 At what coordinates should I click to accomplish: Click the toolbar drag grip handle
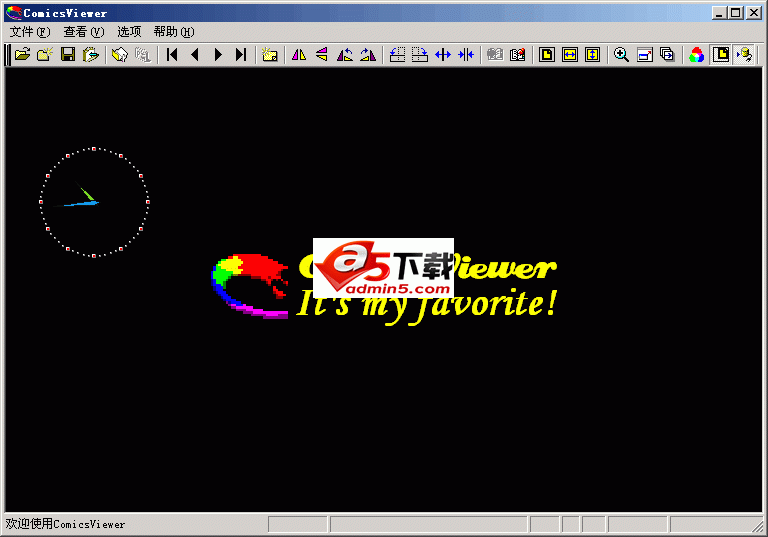[7, 54]
